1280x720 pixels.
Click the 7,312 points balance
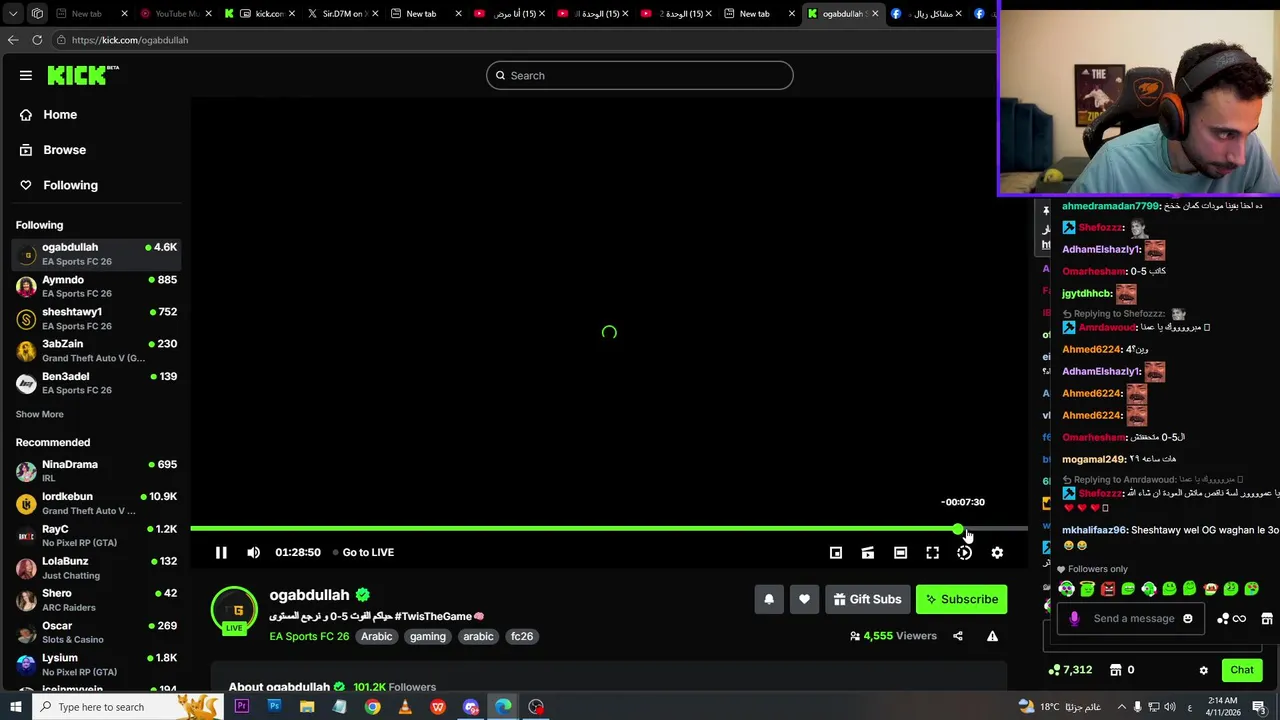[x=1069, y=670]
